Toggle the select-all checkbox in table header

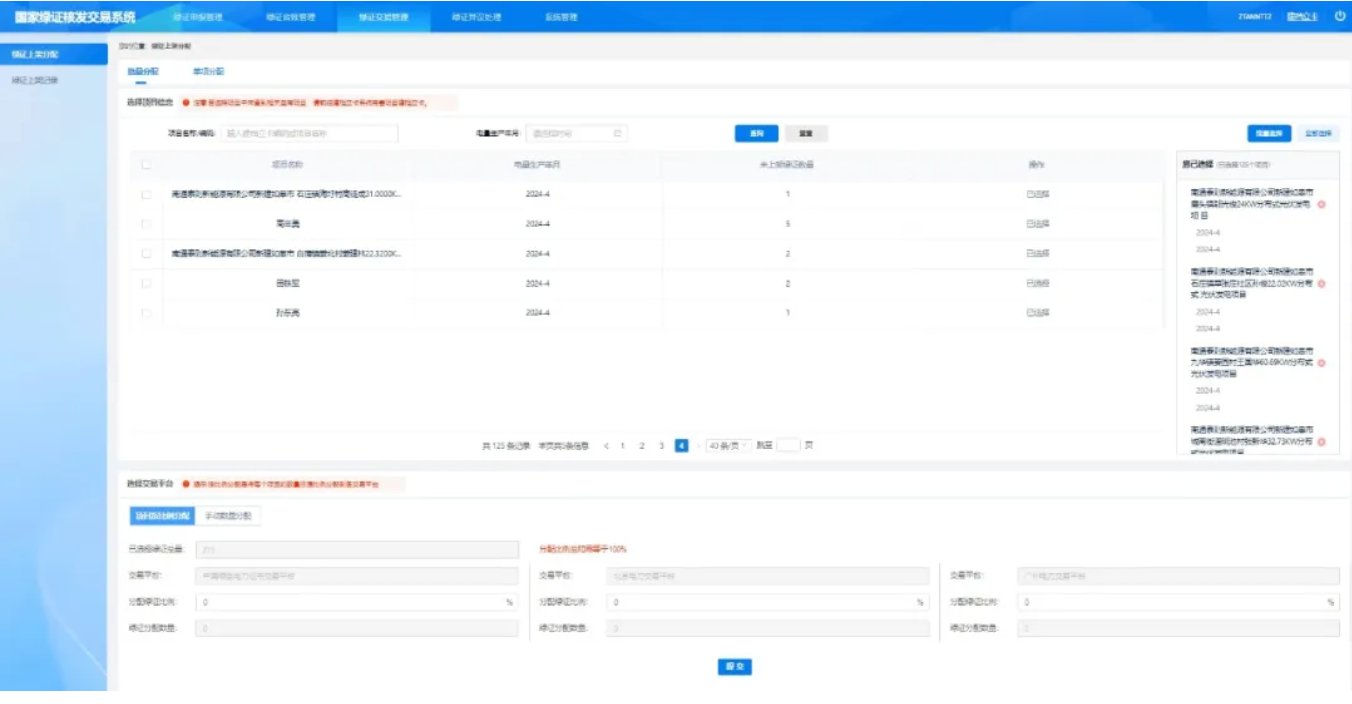146,165
